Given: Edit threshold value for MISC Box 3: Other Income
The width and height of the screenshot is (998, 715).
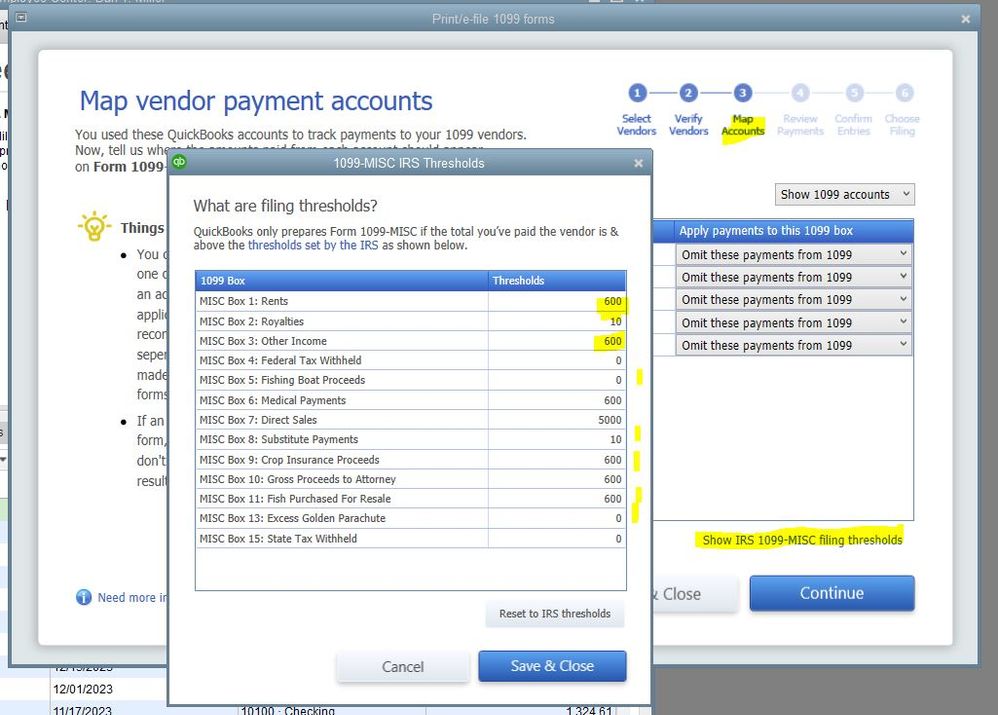Looking at the screenshot, I should (557, 341).
